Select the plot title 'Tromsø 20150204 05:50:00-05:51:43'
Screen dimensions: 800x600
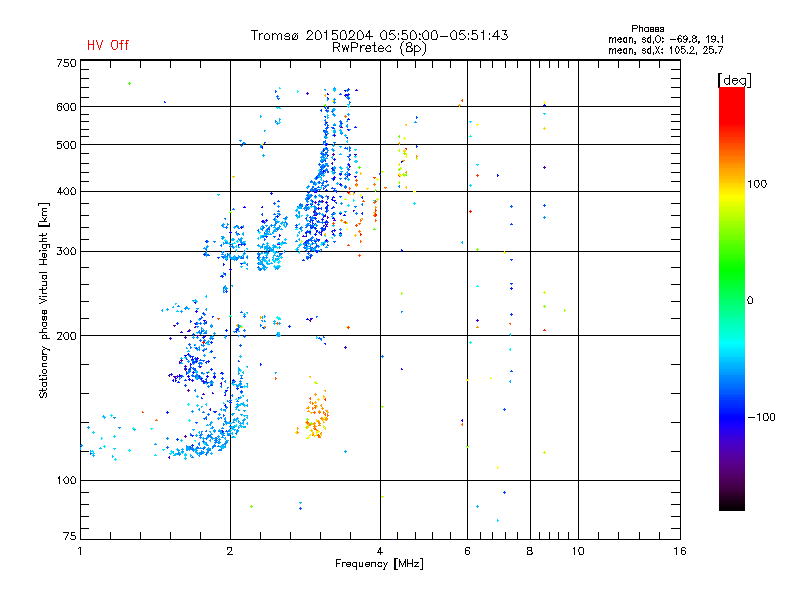[379, 35]
